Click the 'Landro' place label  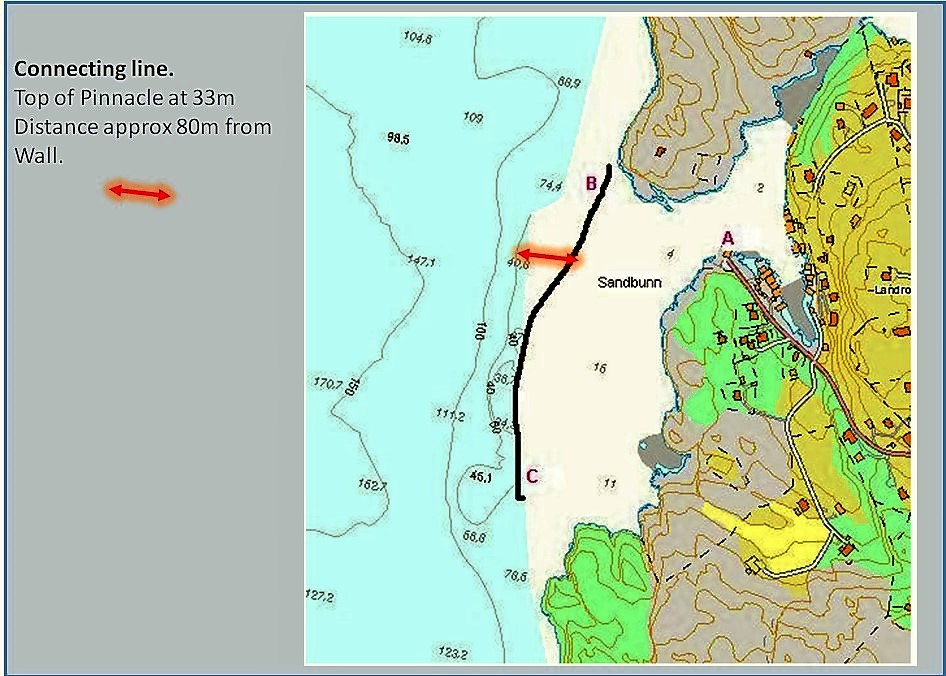(886, 290)
